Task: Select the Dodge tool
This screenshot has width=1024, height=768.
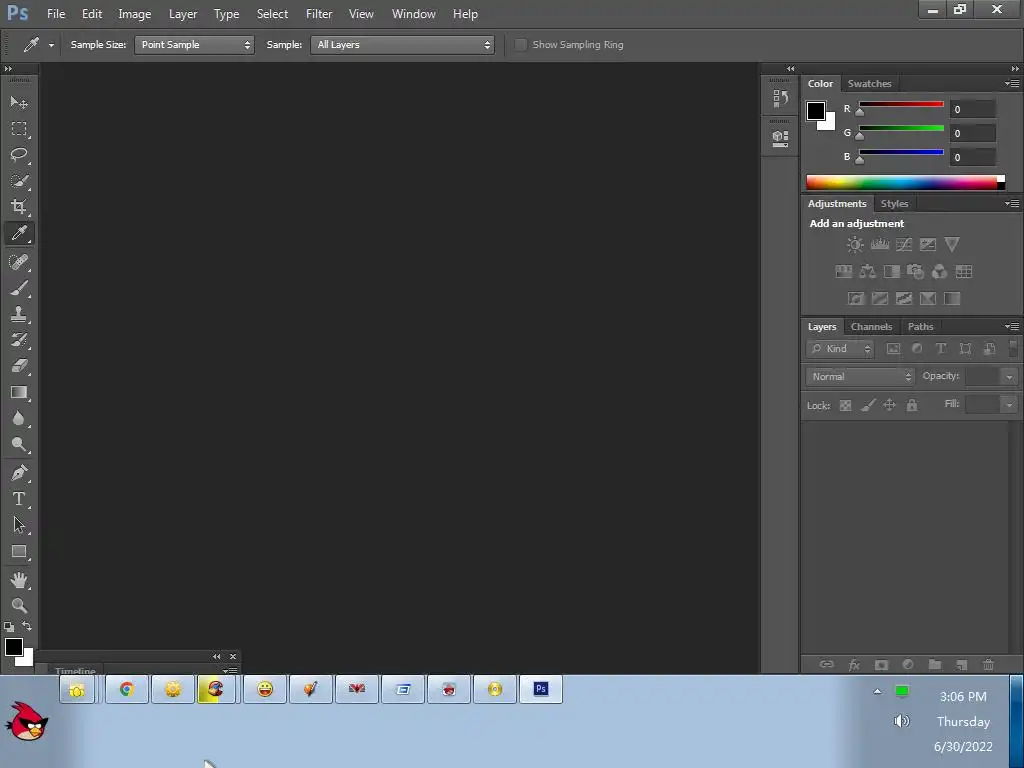Action: click(x=19, y=445)
